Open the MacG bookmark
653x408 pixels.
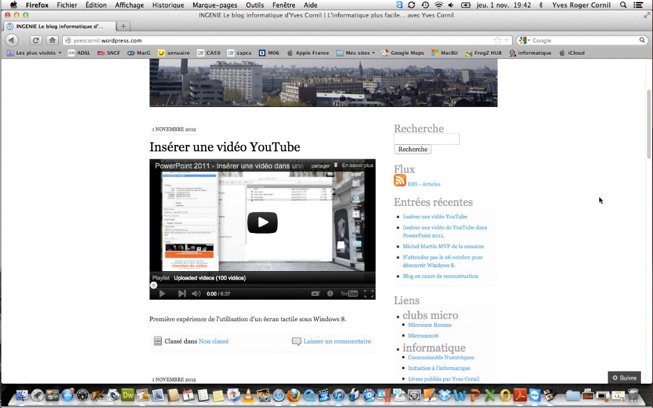point(139,53)
